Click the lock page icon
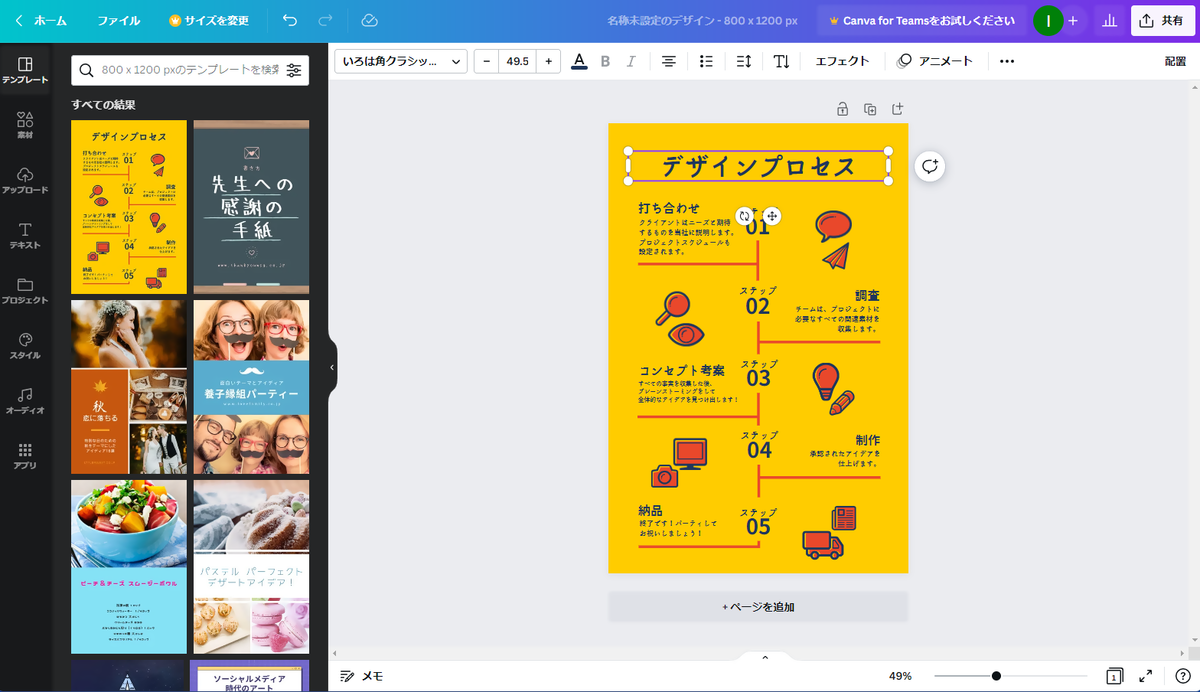This screenshot has width=1200, height=692. 842,108
